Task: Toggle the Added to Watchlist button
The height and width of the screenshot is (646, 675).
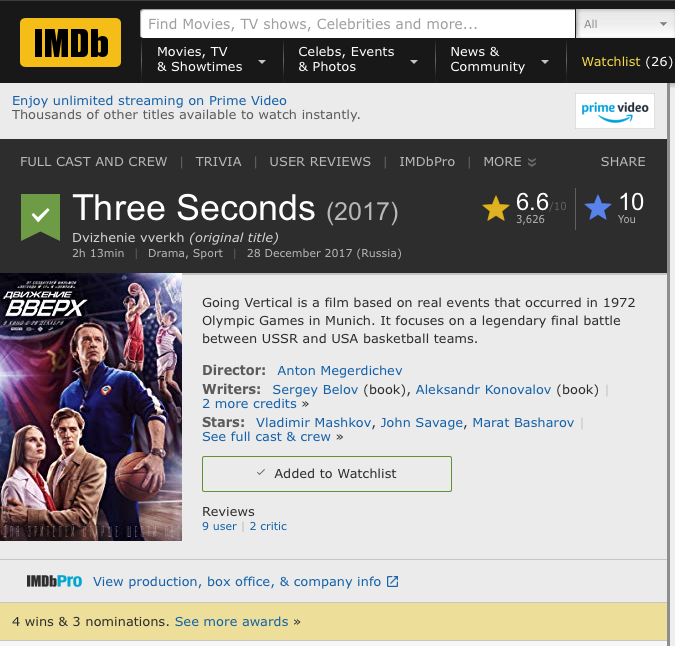Action: point(326,473)
